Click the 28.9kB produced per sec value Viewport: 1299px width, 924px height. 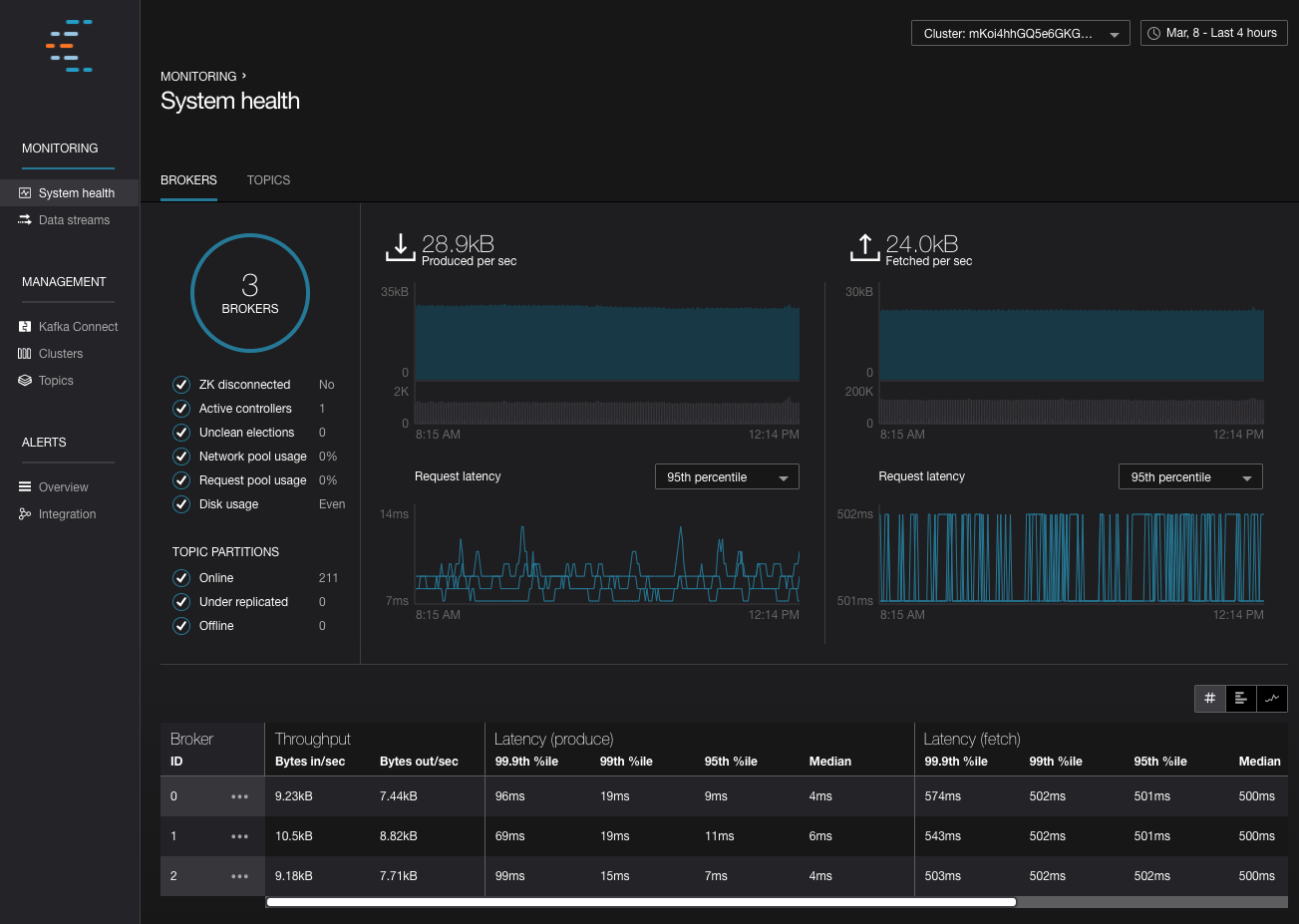[x=458, y=244]
